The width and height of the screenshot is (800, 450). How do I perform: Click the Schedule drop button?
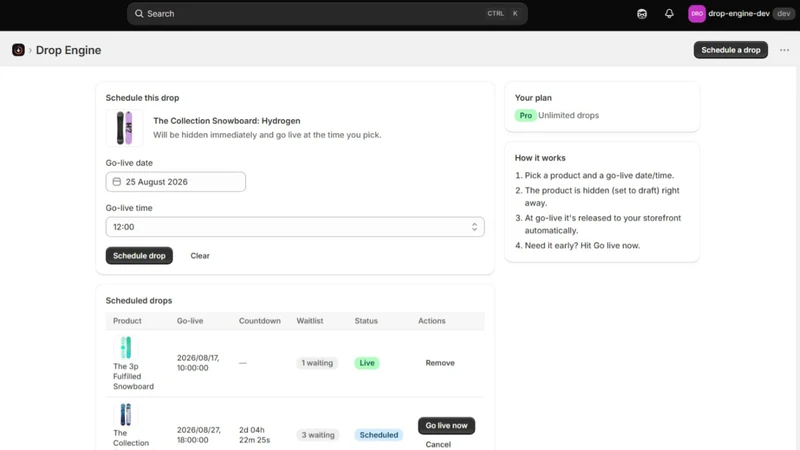(x=139, y=256)
